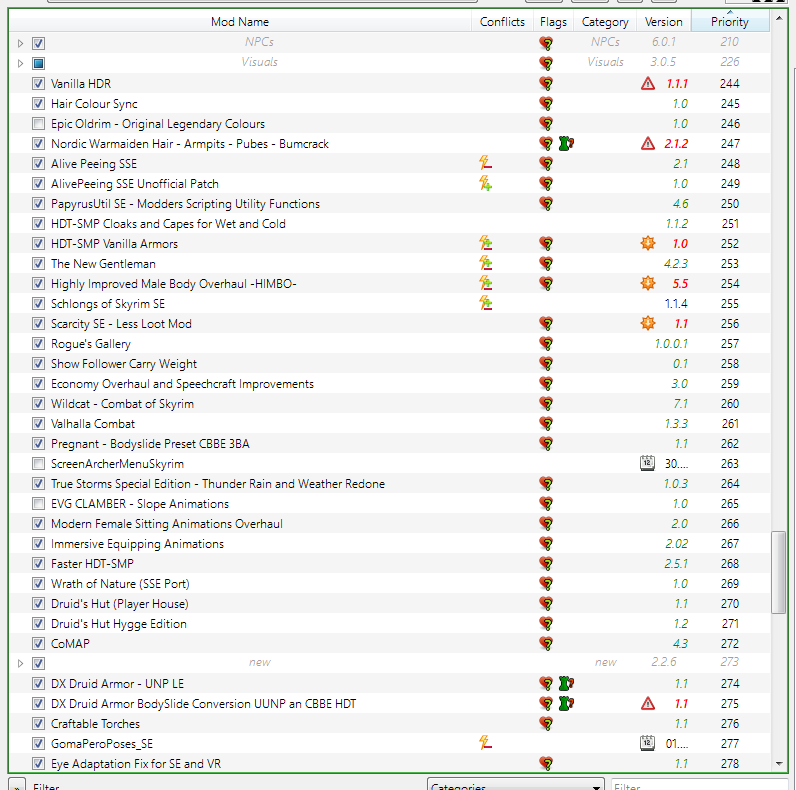Expand the new separator group
The image size is (796, 790).
click(x=20, y=664)
